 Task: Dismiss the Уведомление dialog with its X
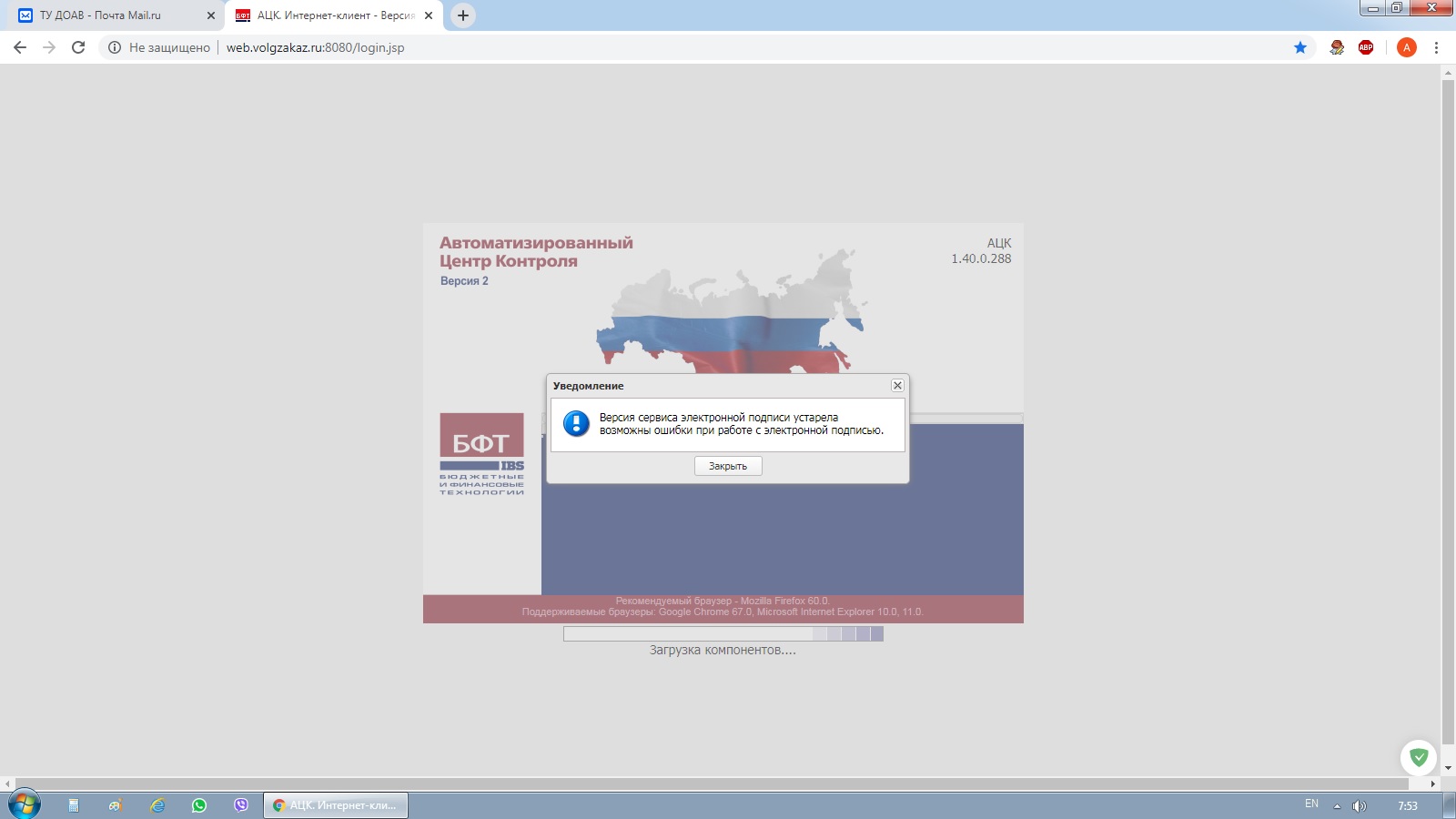coord(897,386)
